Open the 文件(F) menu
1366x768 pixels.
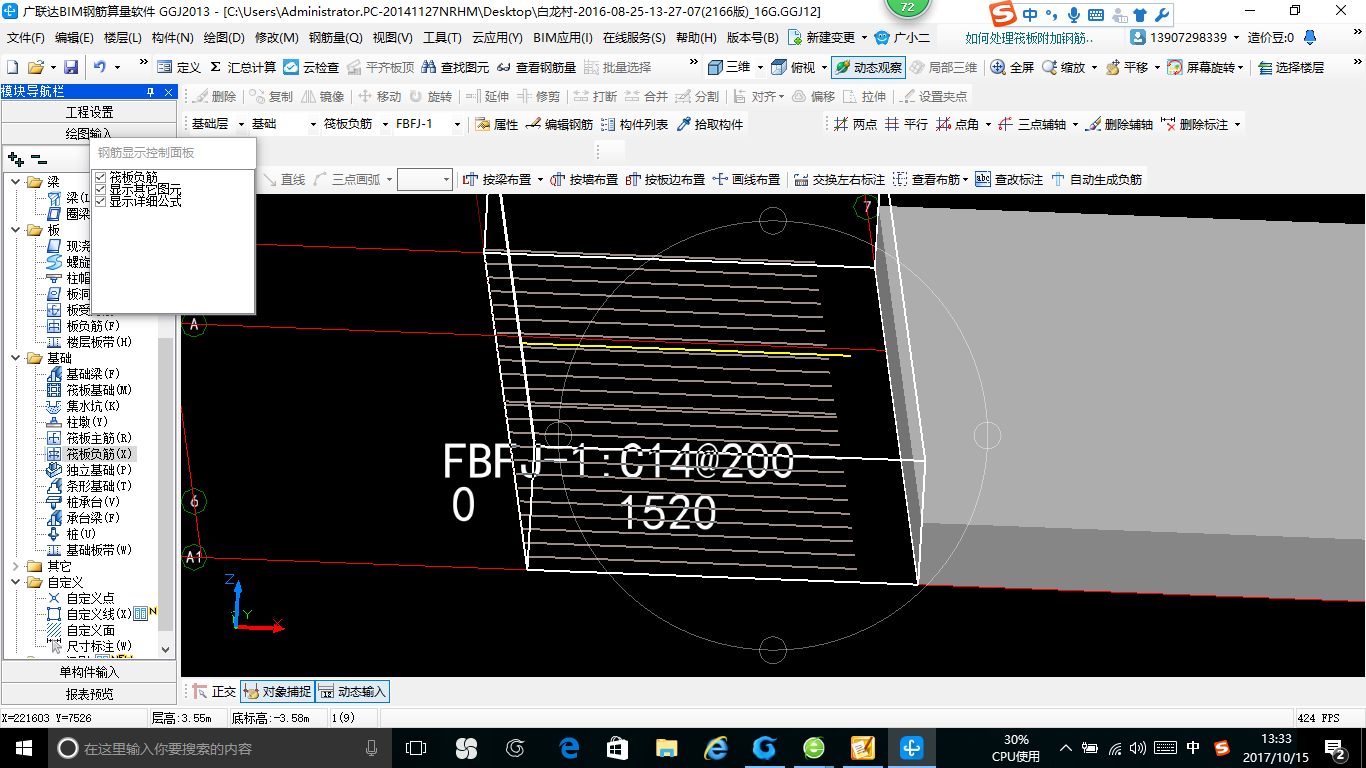(25, 38)
